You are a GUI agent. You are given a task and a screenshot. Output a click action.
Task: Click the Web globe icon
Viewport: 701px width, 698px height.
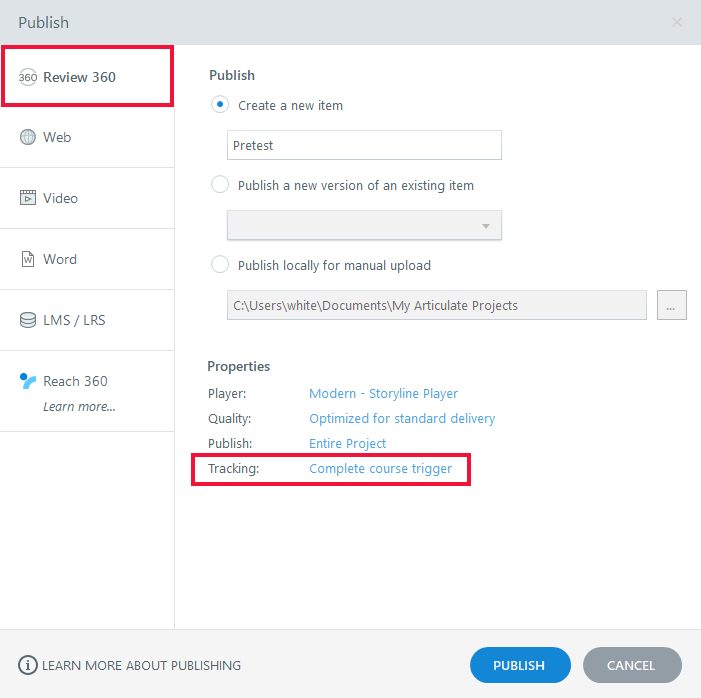pos(28,137)
